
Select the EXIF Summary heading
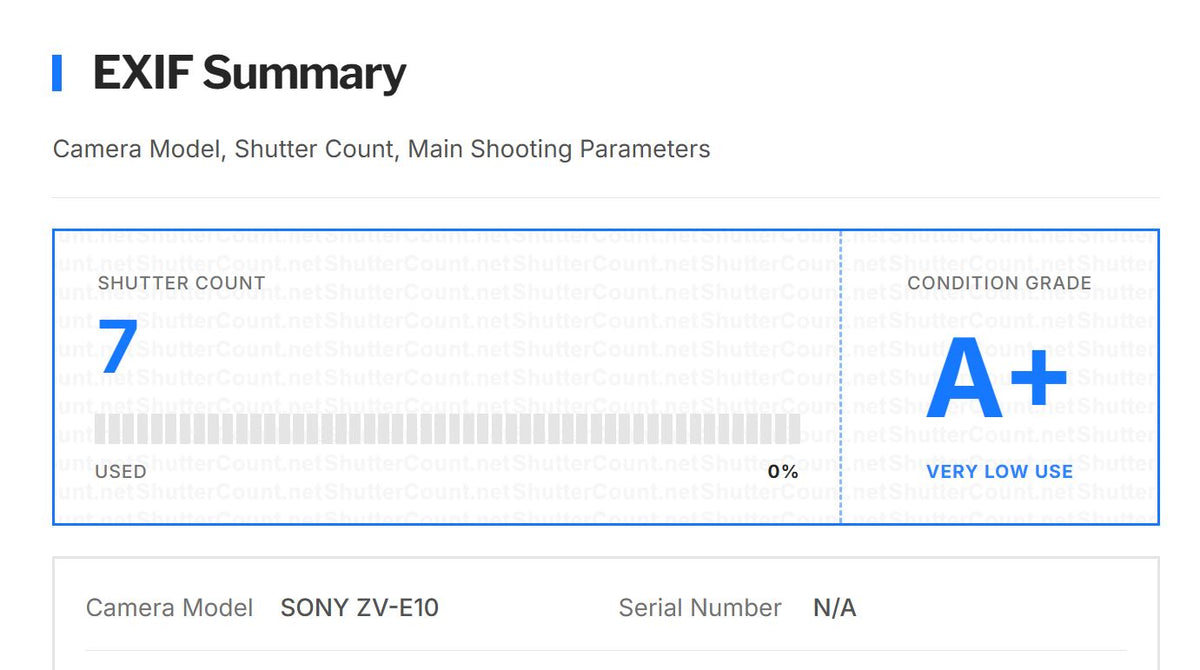coord(249,74)
